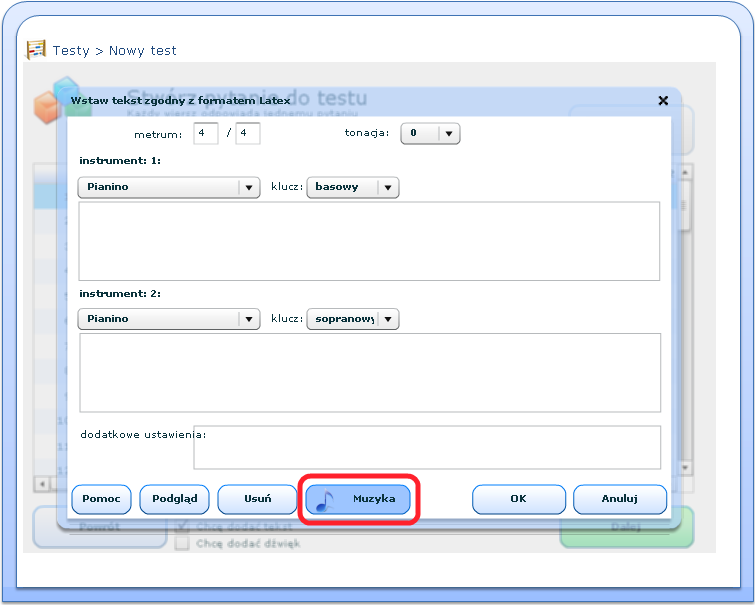Enable the 'Chcę dodać dźwięk' checkbox
The height and width of the screenshot is (605, 755).
(x=182, y=543)
